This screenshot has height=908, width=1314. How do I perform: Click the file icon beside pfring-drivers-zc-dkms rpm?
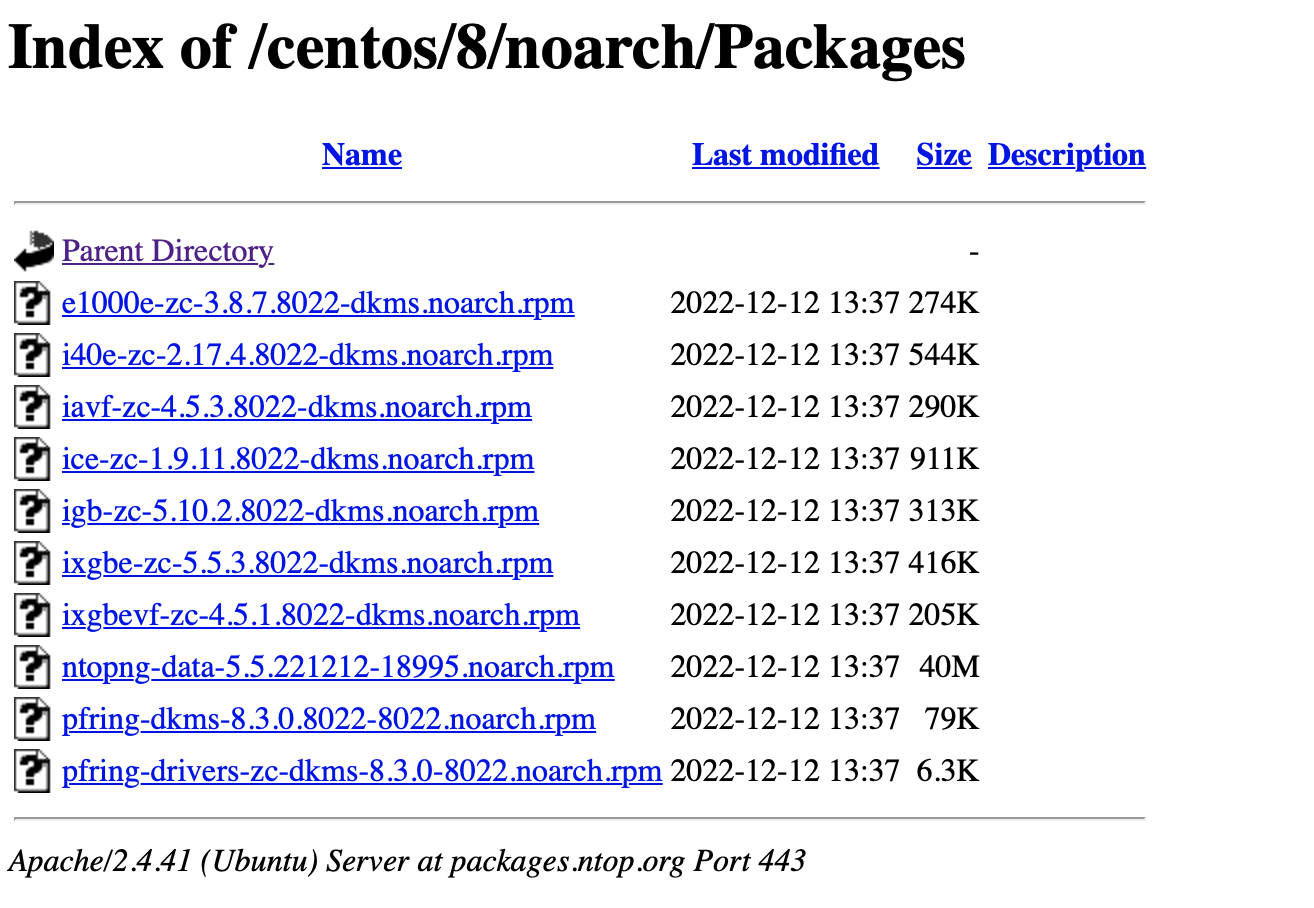(x=31, y=771)
